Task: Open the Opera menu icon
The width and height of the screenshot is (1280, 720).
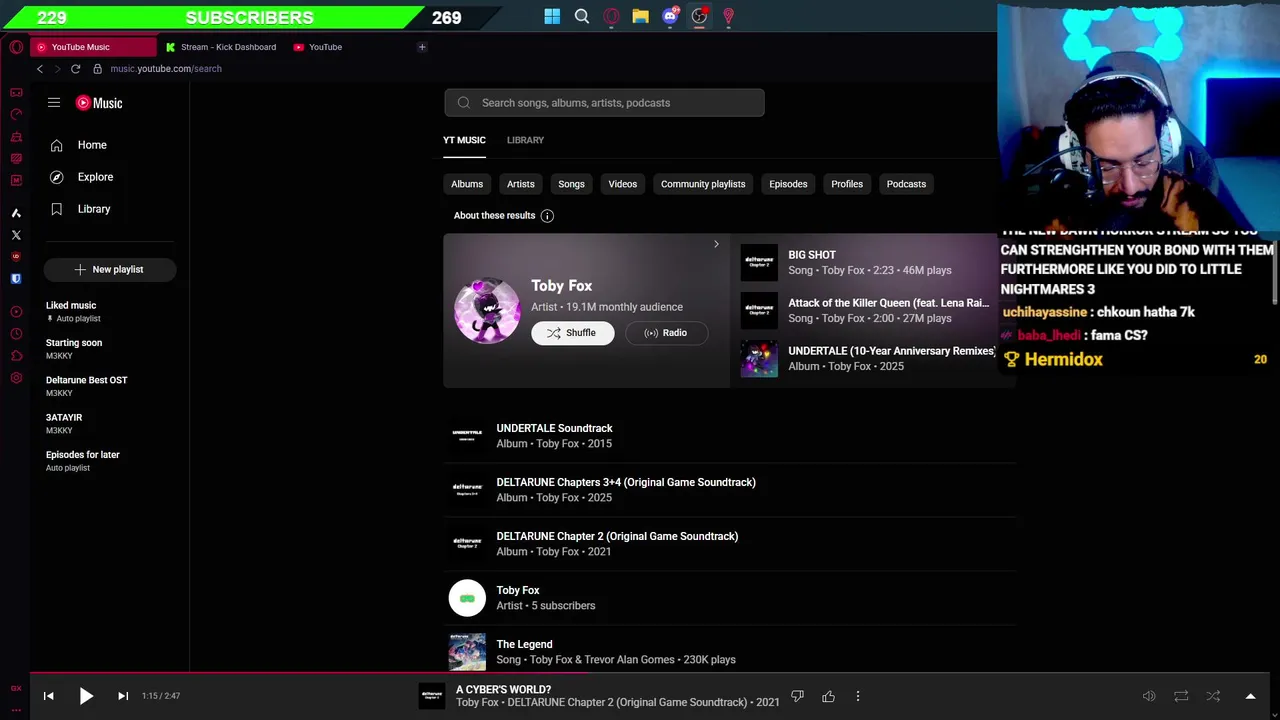Action: click(16, 47)
